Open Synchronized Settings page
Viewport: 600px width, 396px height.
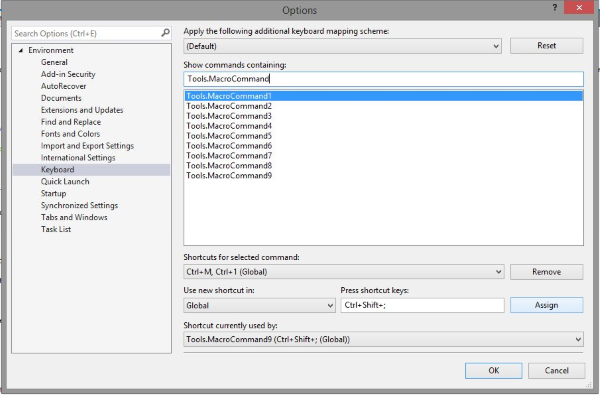pyautogui.click(x=79, y=205)
